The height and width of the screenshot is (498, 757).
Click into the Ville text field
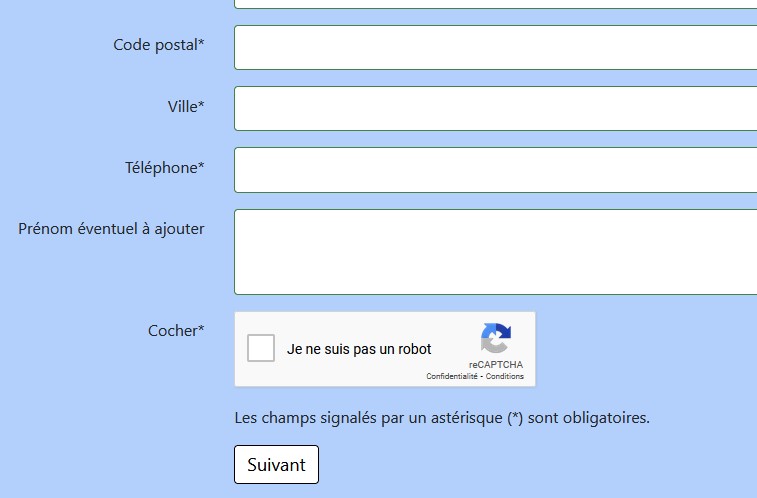point(495,108)
